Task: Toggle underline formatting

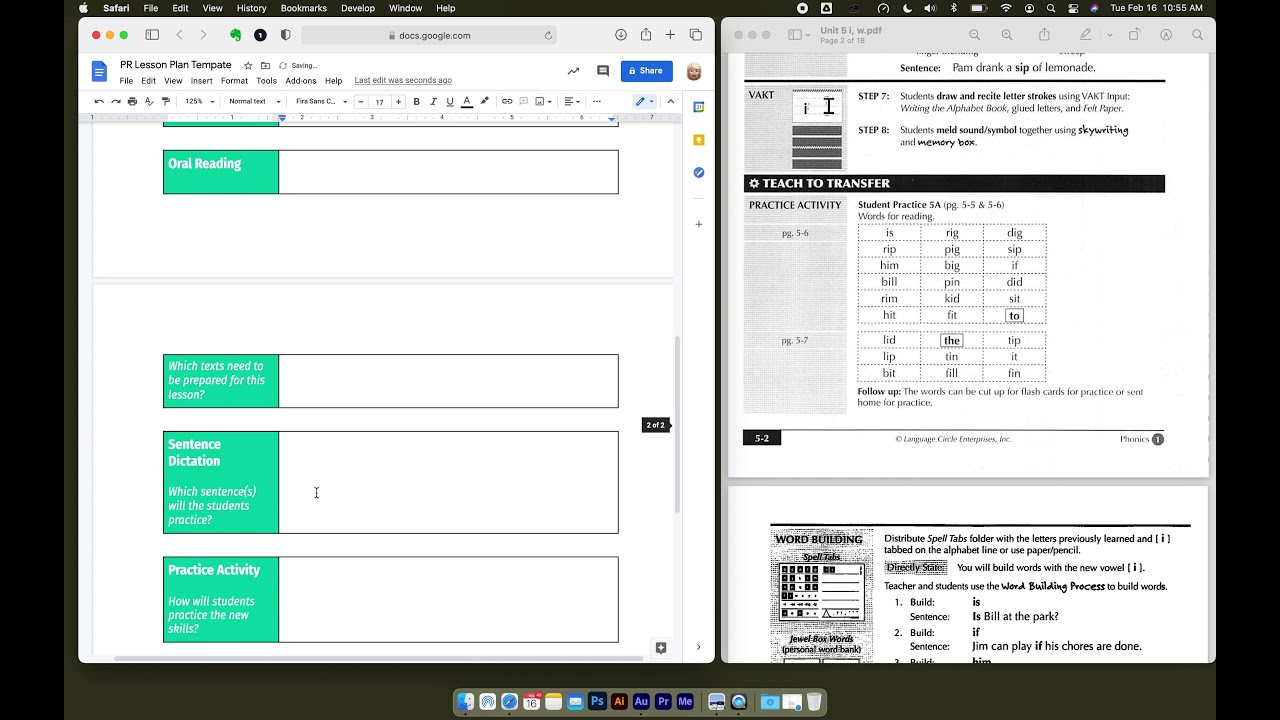Action: click(x=450, y=101)
